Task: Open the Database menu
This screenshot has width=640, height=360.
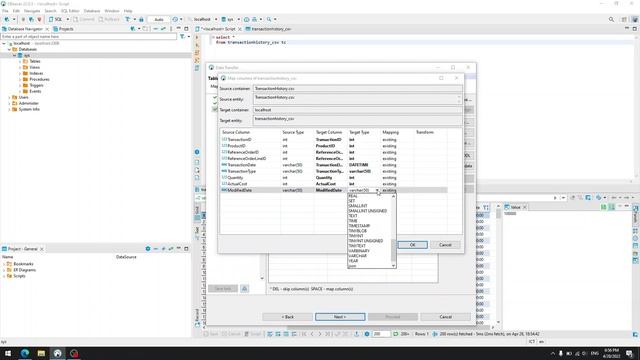Action: [92, 11]
